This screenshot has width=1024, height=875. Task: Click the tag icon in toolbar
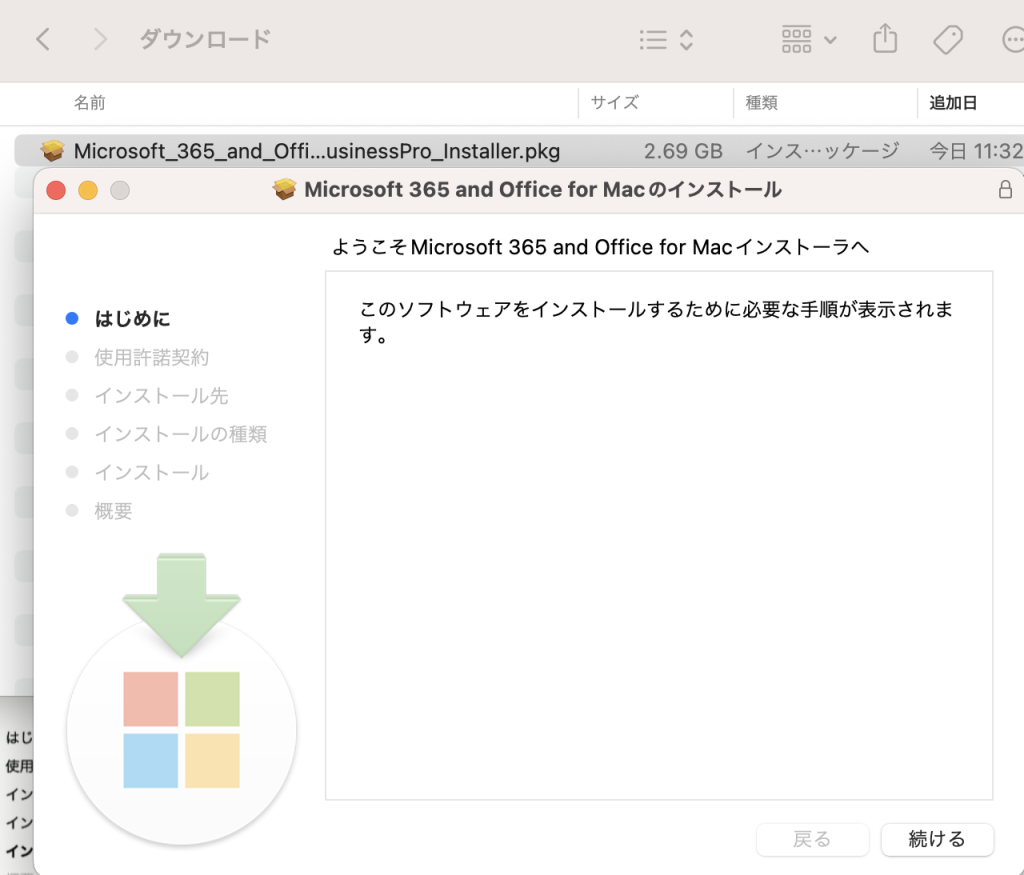[x=946, y=40]
